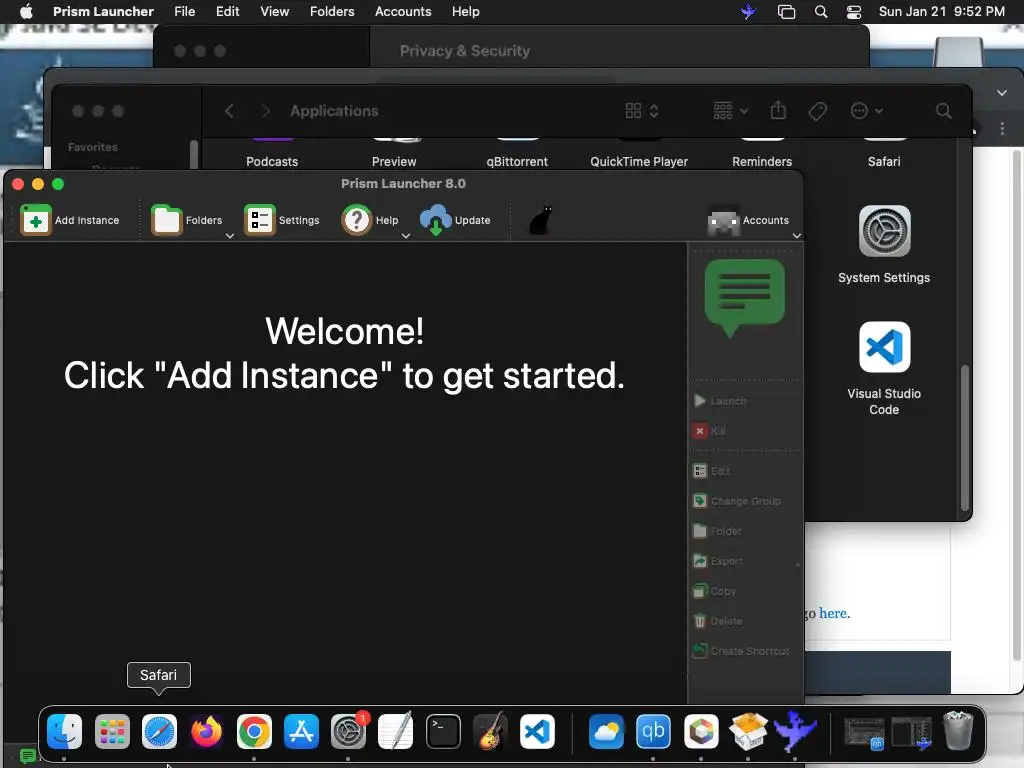Open Spotlight search in menu bar
Image resolution: width=1024 pixels, height=768 pixels.
821,11
